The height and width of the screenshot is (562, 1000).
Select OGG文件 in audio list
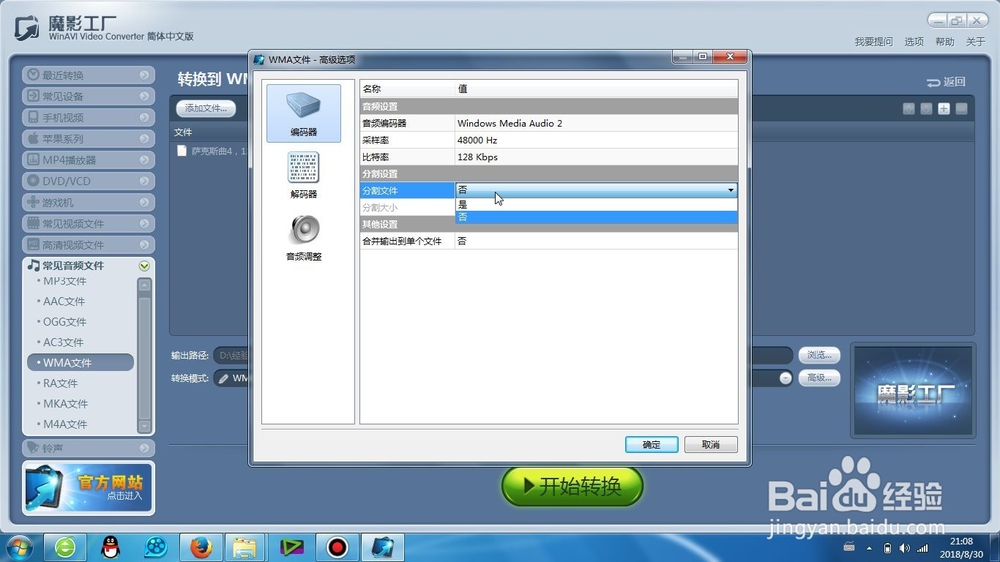[x=64, y=322]
